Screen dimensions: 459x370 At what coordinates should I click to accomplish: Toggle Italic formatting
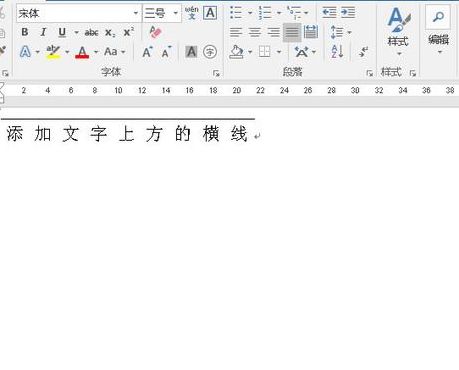pos(43,32)
